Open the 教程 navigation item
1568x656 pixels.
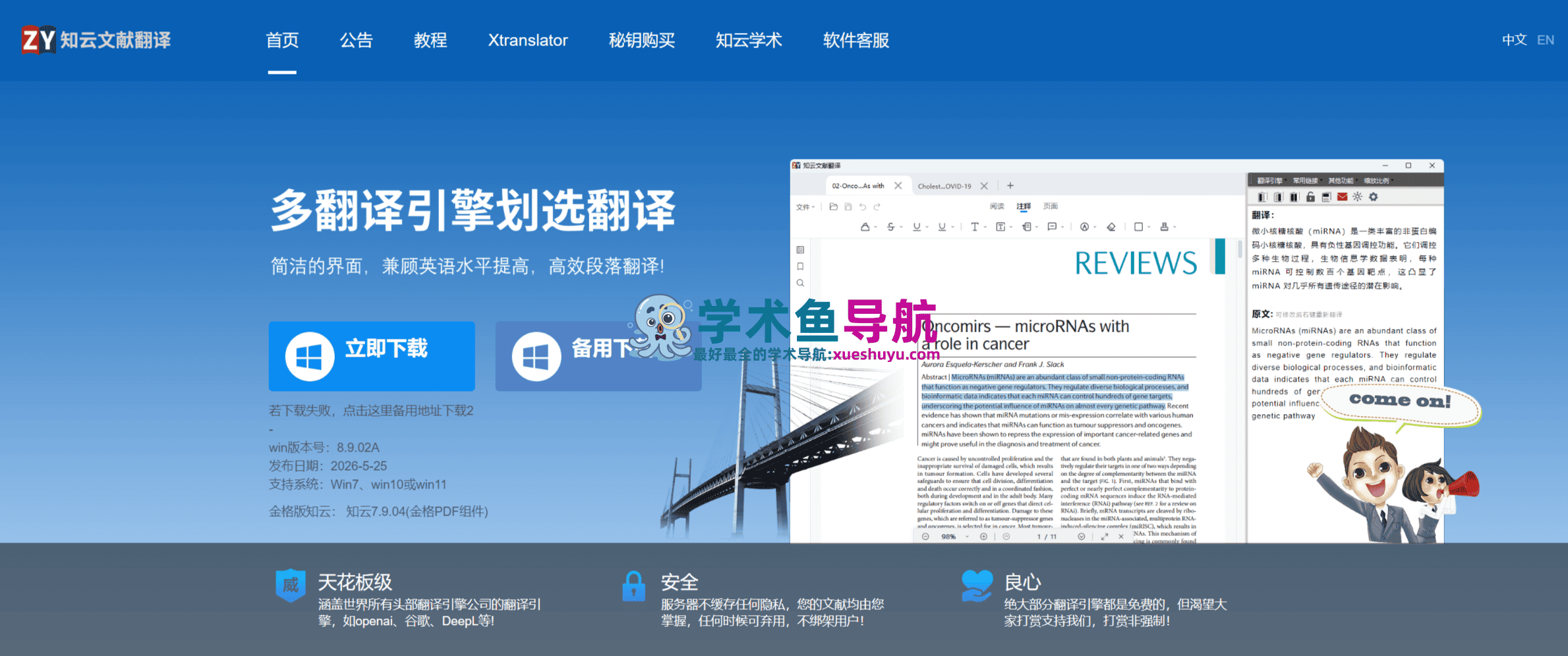pos(430,40)
